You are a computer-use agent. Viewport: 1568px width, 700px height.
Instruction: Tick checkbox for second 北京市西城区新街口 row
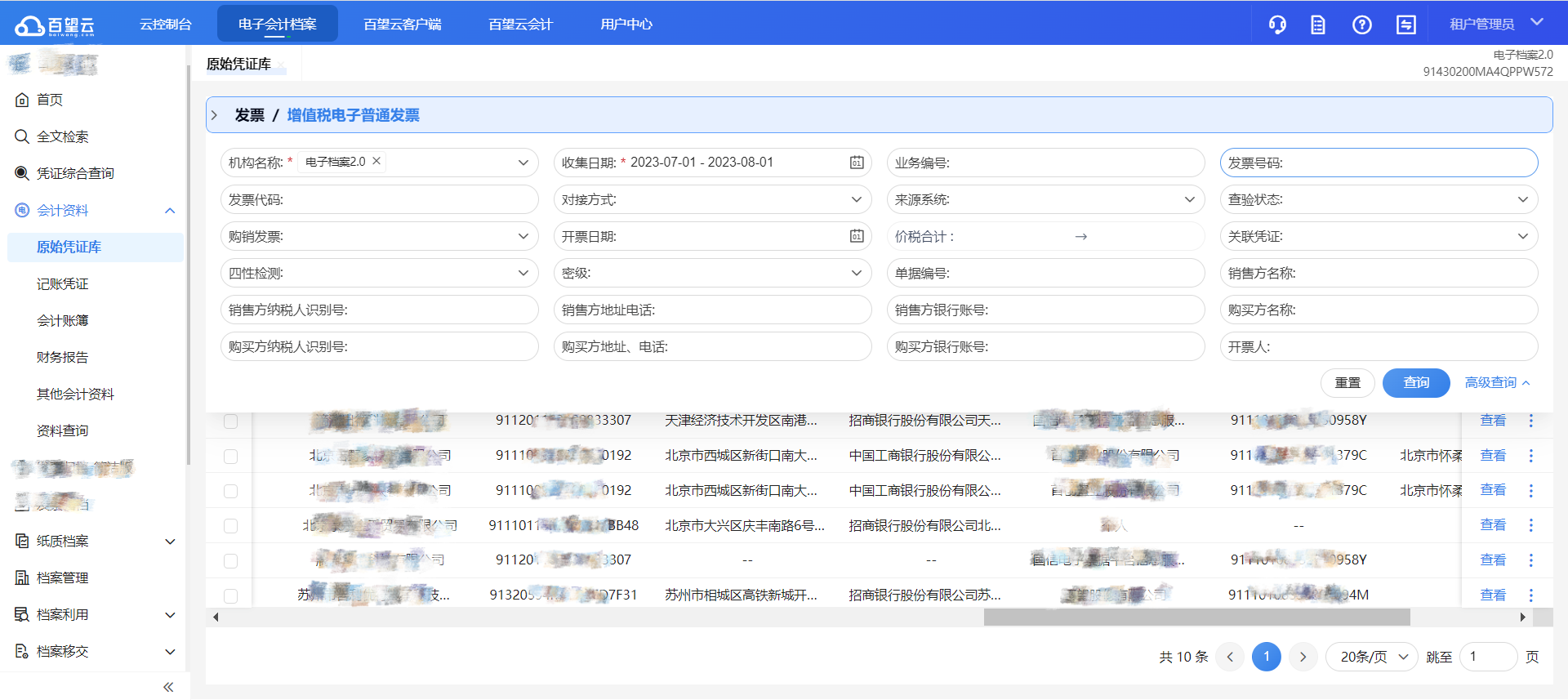click(x=230, y=492)
